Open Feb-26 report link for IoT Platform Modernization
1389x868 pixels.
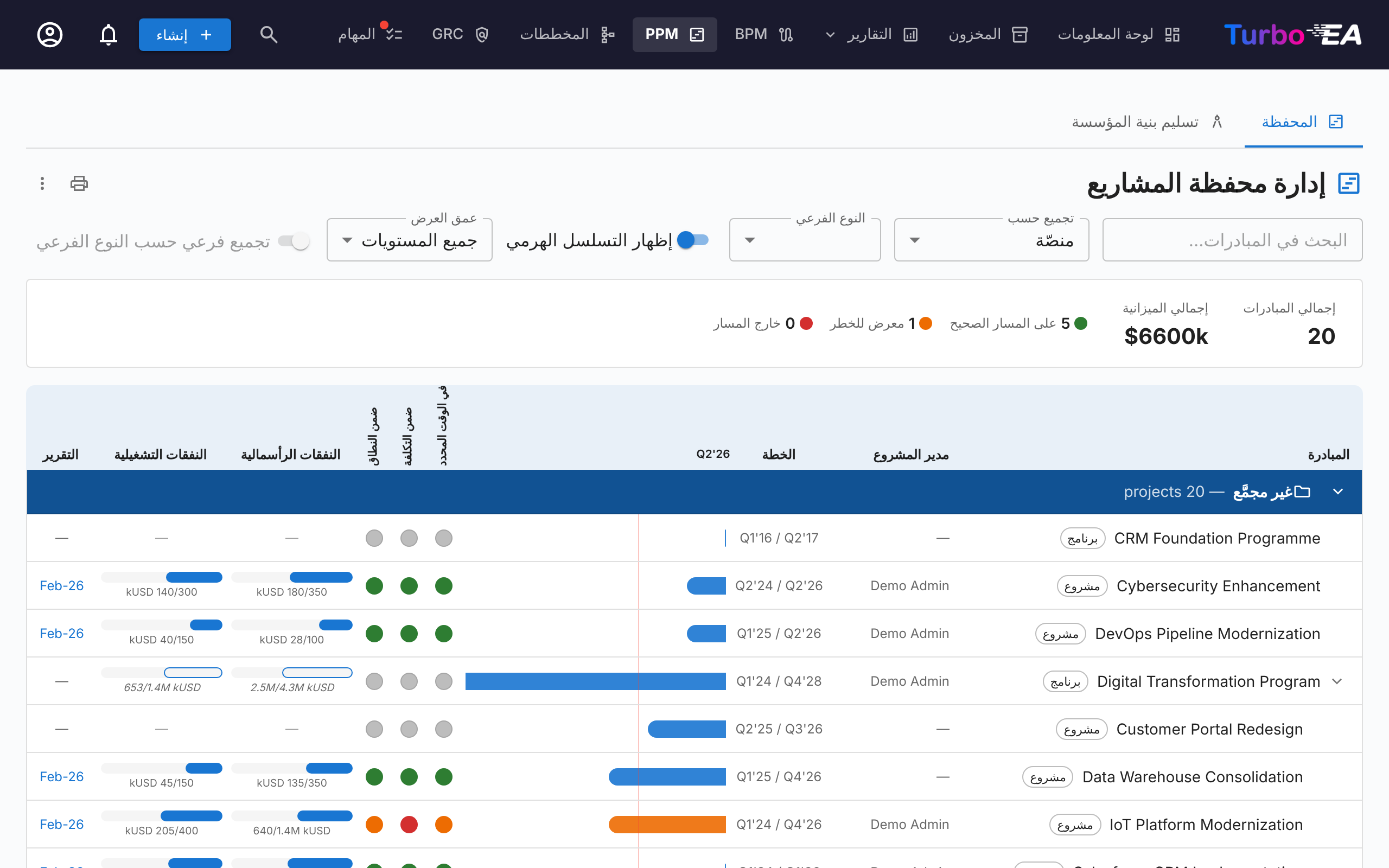click(61, 825)
